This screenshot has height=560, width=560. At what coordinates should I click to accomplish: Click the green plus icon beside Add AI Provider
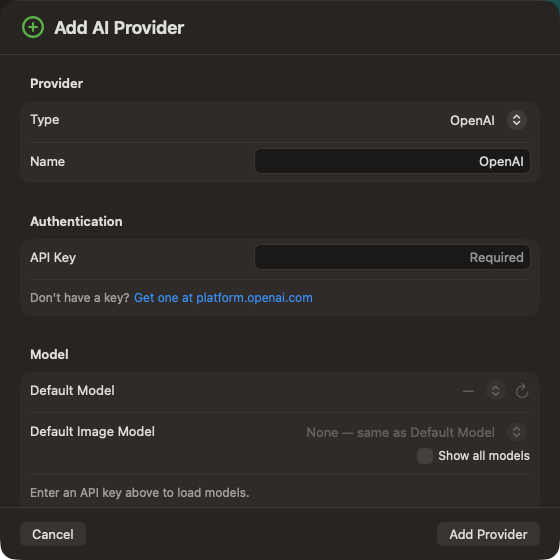(x=33, y=27)
